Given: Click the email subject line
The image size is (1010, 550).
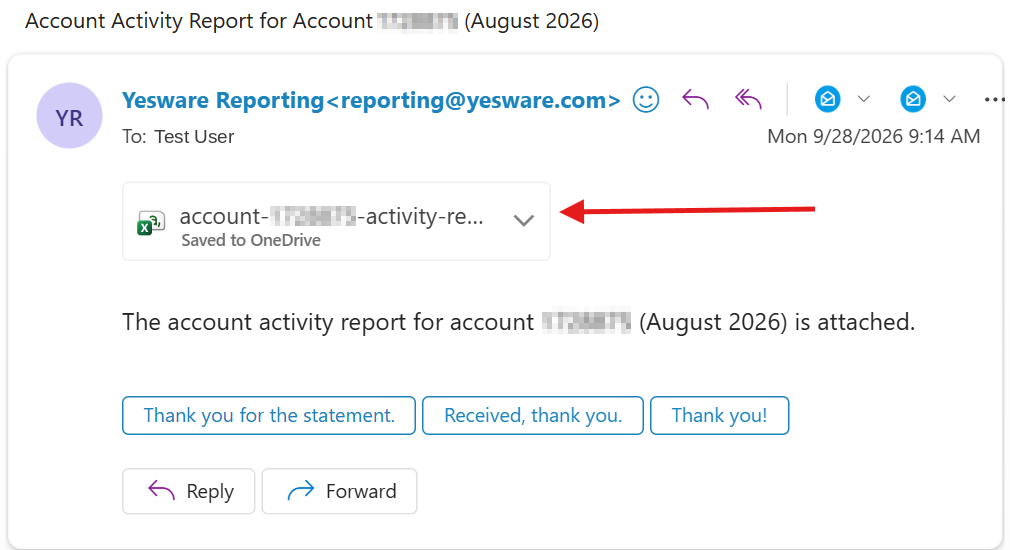Looking at the screenshot, I should click(x=312, y=21).
